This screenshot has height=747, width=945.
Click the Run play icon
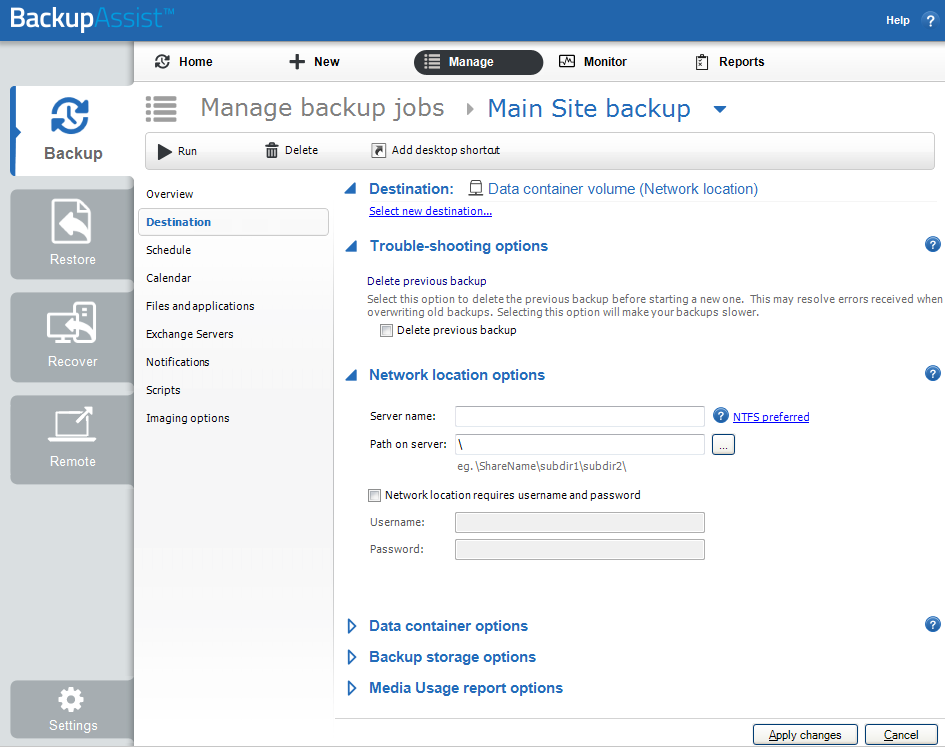point(165,151)
